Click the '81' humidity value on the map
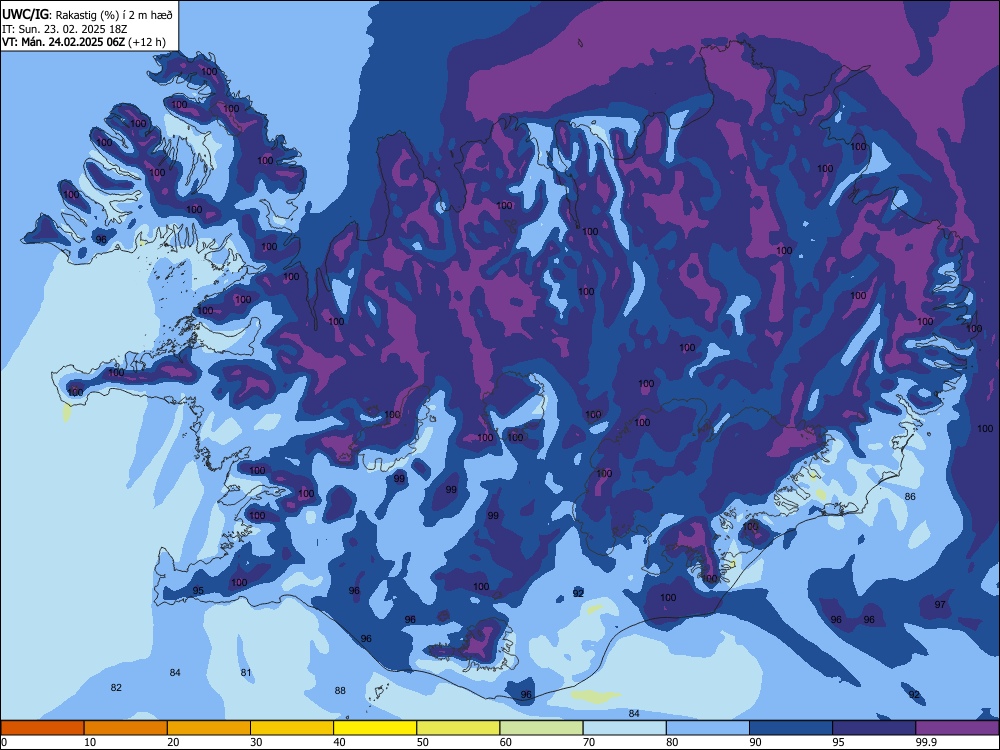This screenshot has height=750, width=1000. pos(246,672)
